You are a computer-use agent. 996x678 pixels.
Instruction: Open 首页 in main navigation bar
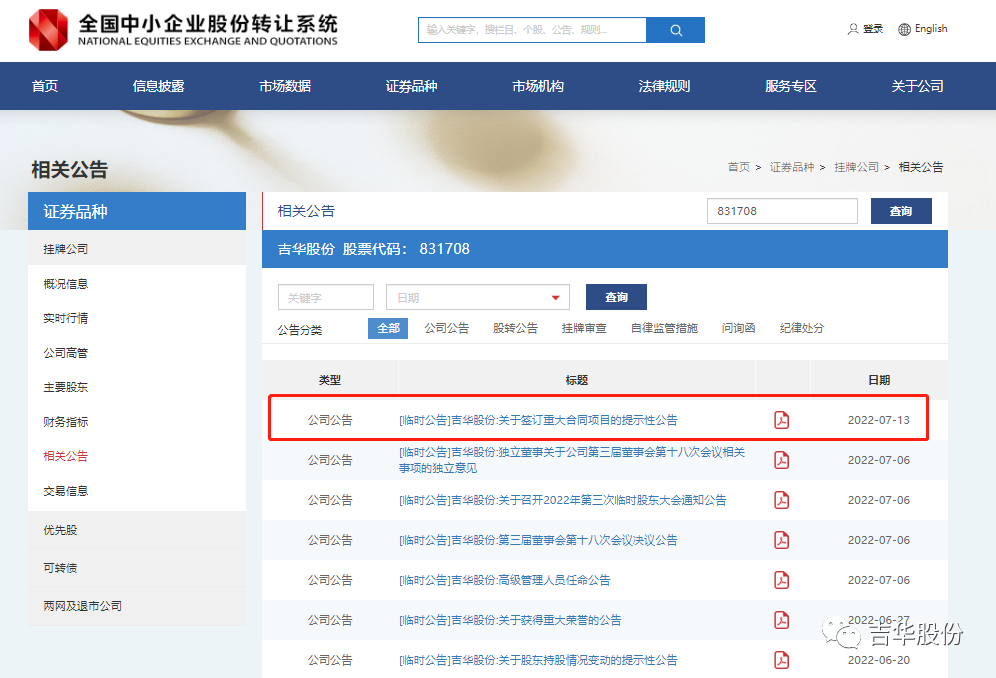pyautogui.click(x=45, y=86)
